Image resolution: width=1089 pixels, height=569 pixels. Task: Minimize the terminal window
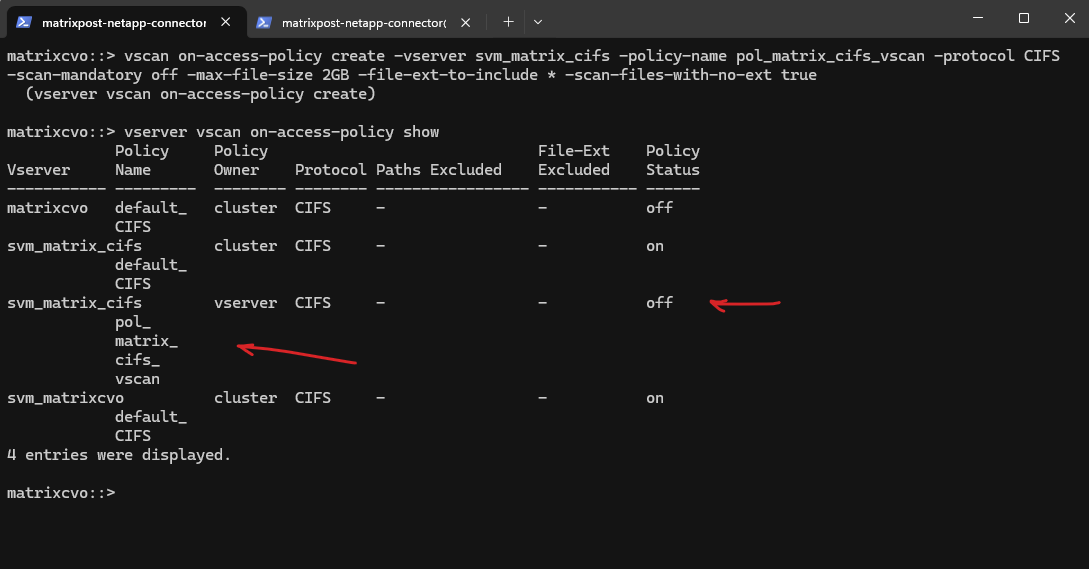pyautogui.click(x=978, y=18)
